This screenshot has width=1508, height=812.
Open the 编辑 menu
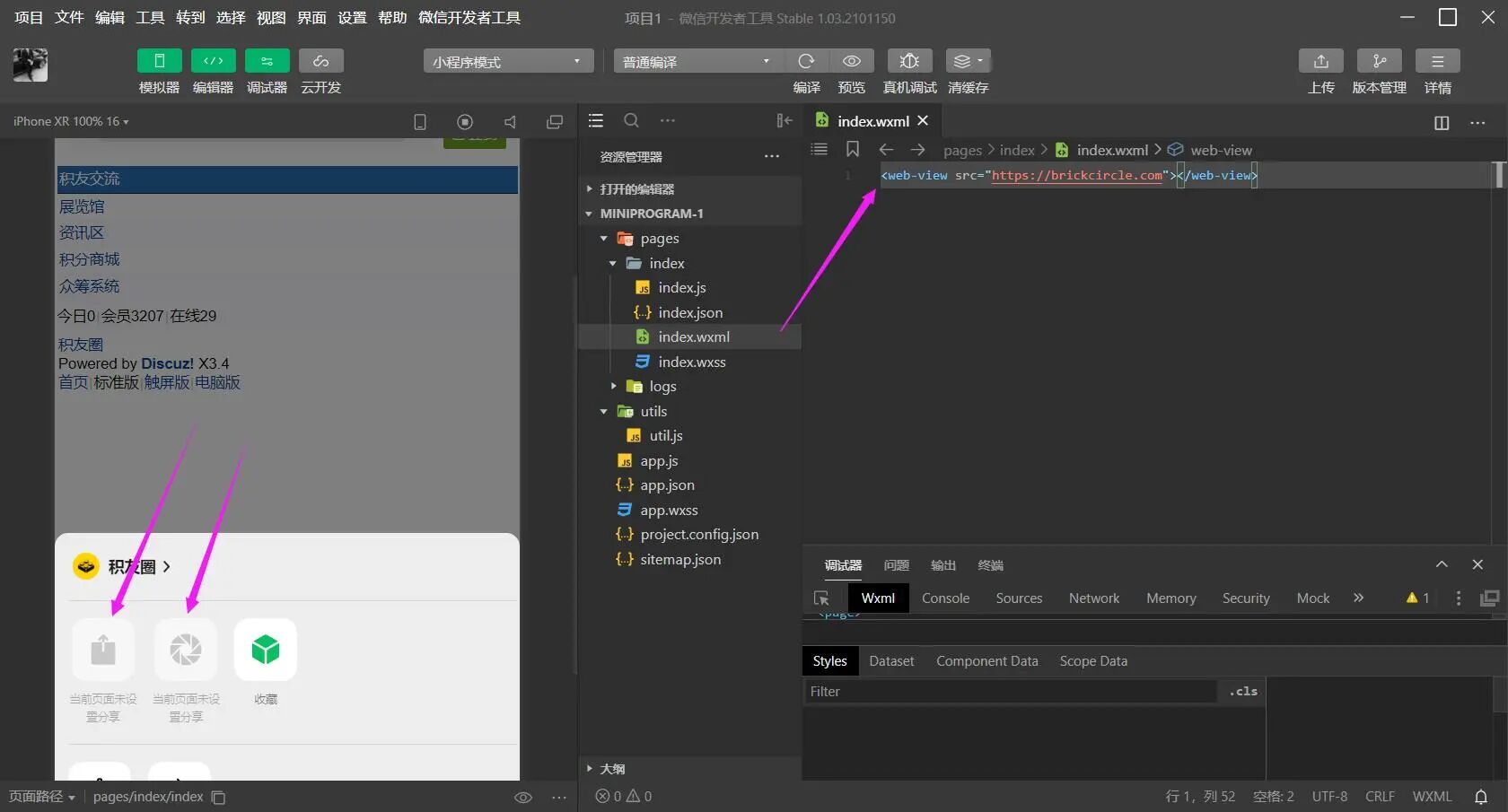tap(110, 18)
